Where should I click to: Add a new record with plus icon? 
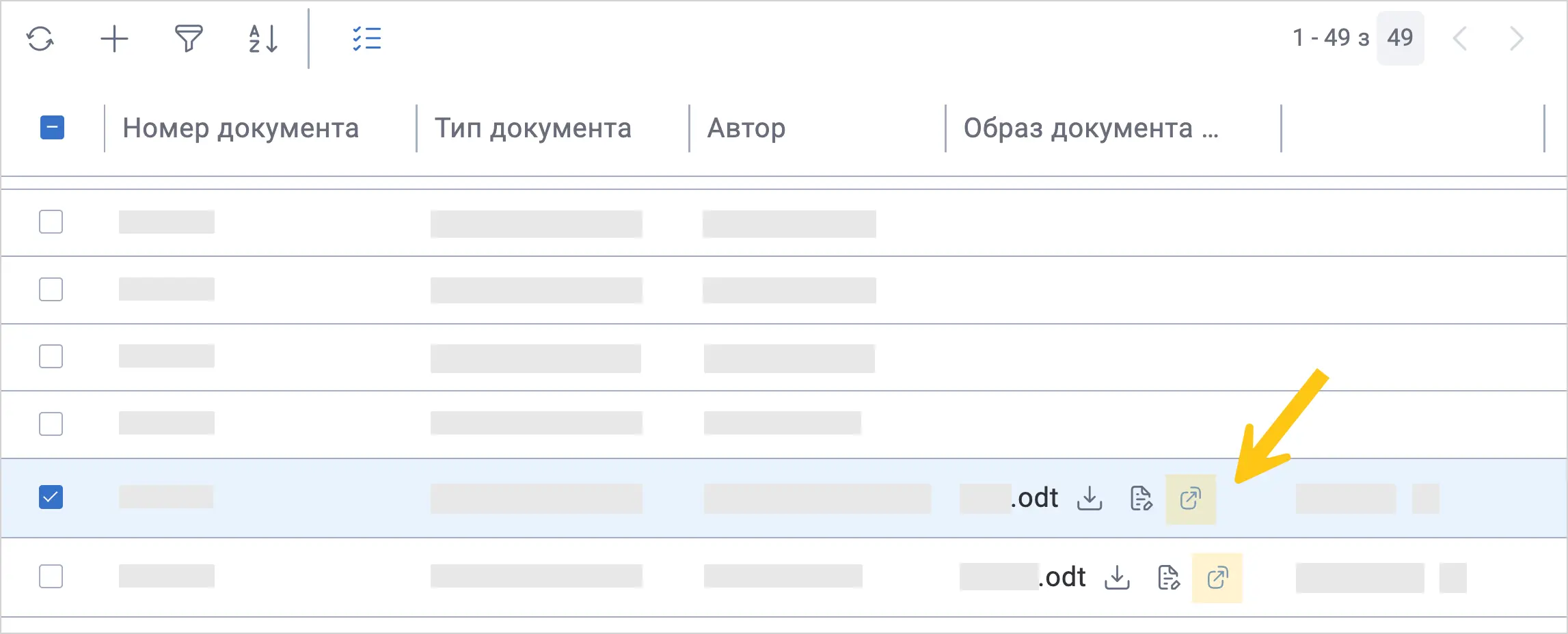[114, 39]
